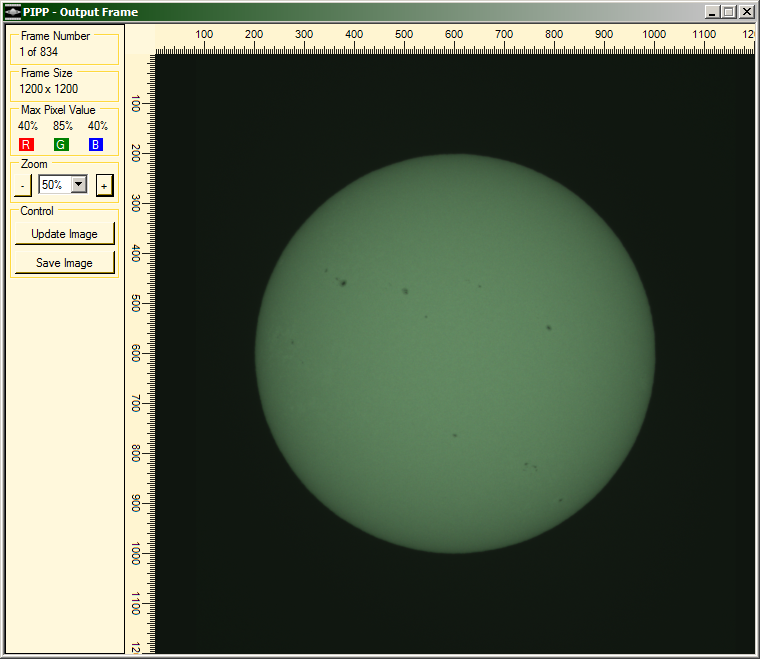
Task: Click the red R channel indicator
Action: pos(26,144)
